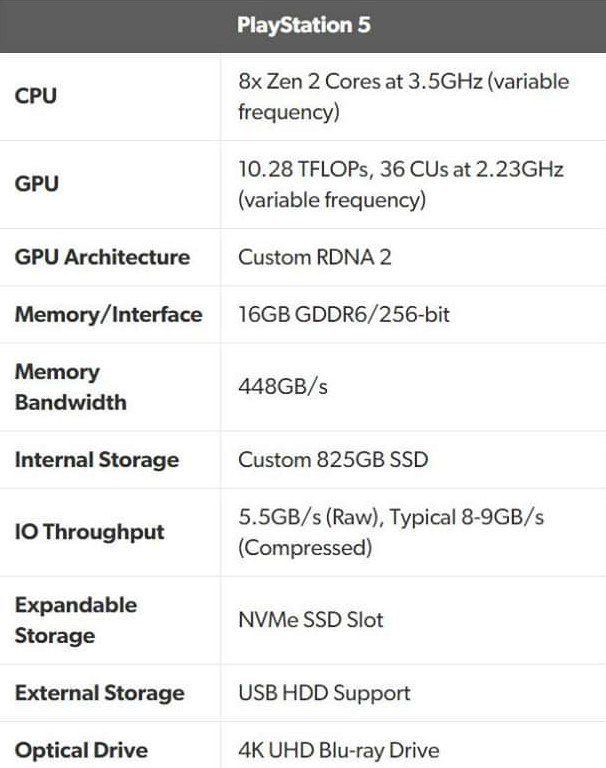606x768 pixels.
Task: Click the 4K UHD Blu-ray Drive cell
Action: (x=338, y=750)
